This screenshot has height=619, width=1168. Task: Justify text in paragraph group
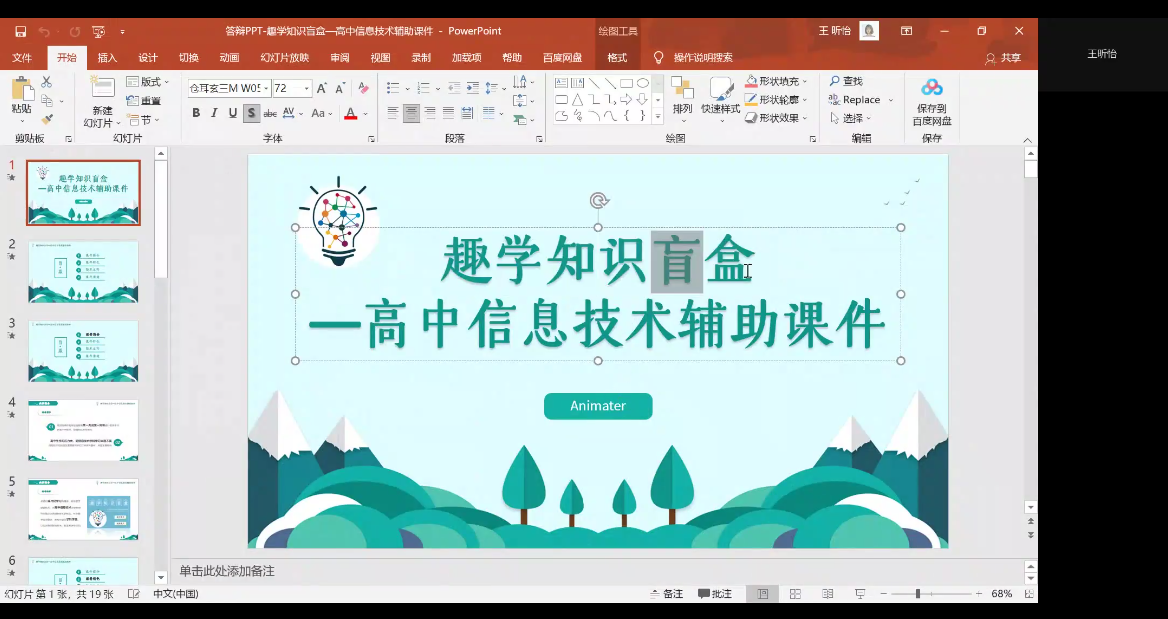tap(448, 112)
